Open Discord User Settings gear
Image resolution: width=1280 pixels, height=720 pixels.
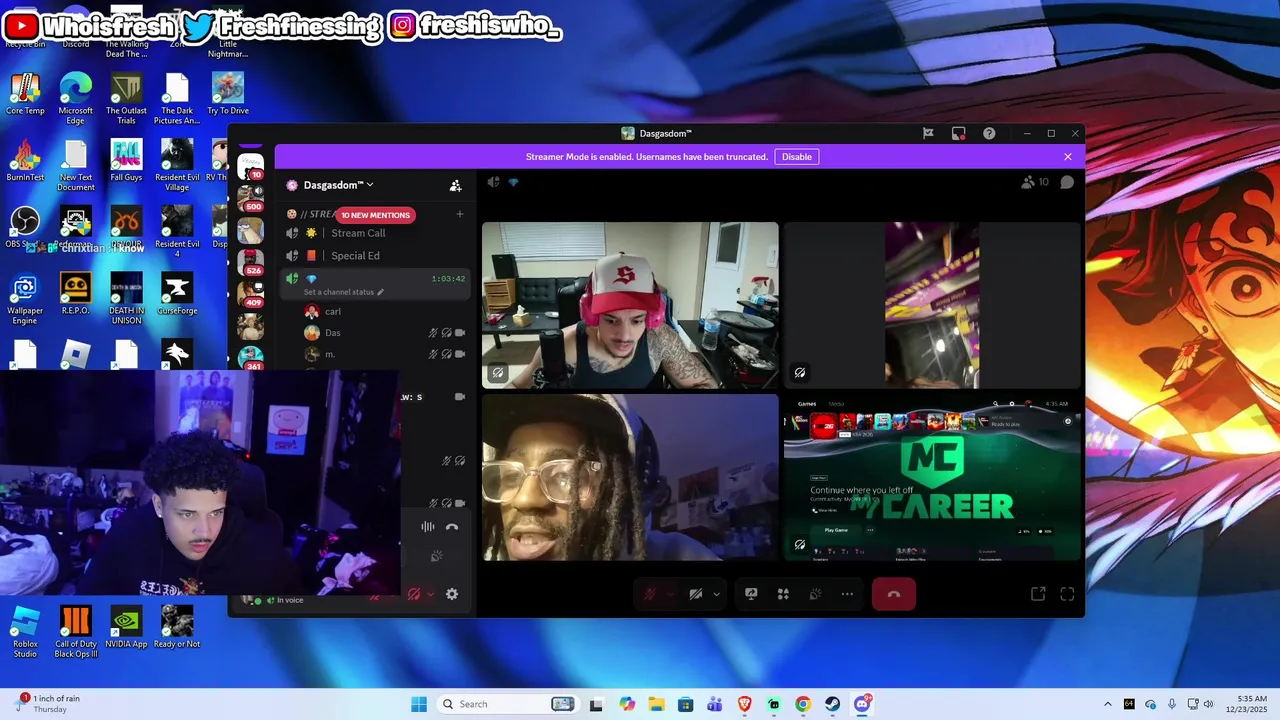point(452,594)
